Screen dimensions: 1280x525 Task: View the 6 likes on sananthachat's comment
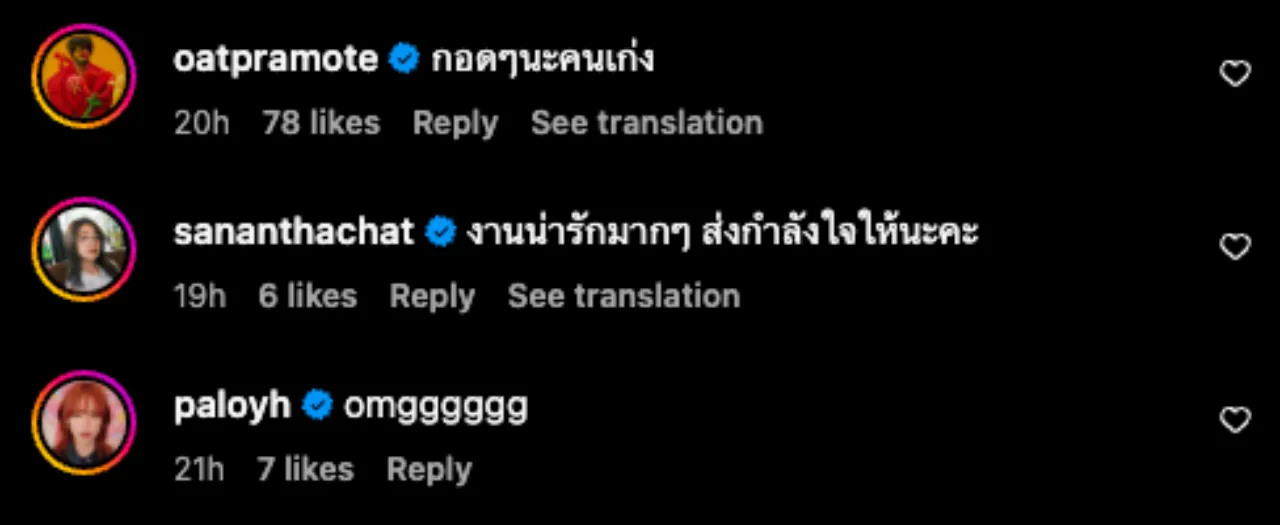click(x=307, y=296)
